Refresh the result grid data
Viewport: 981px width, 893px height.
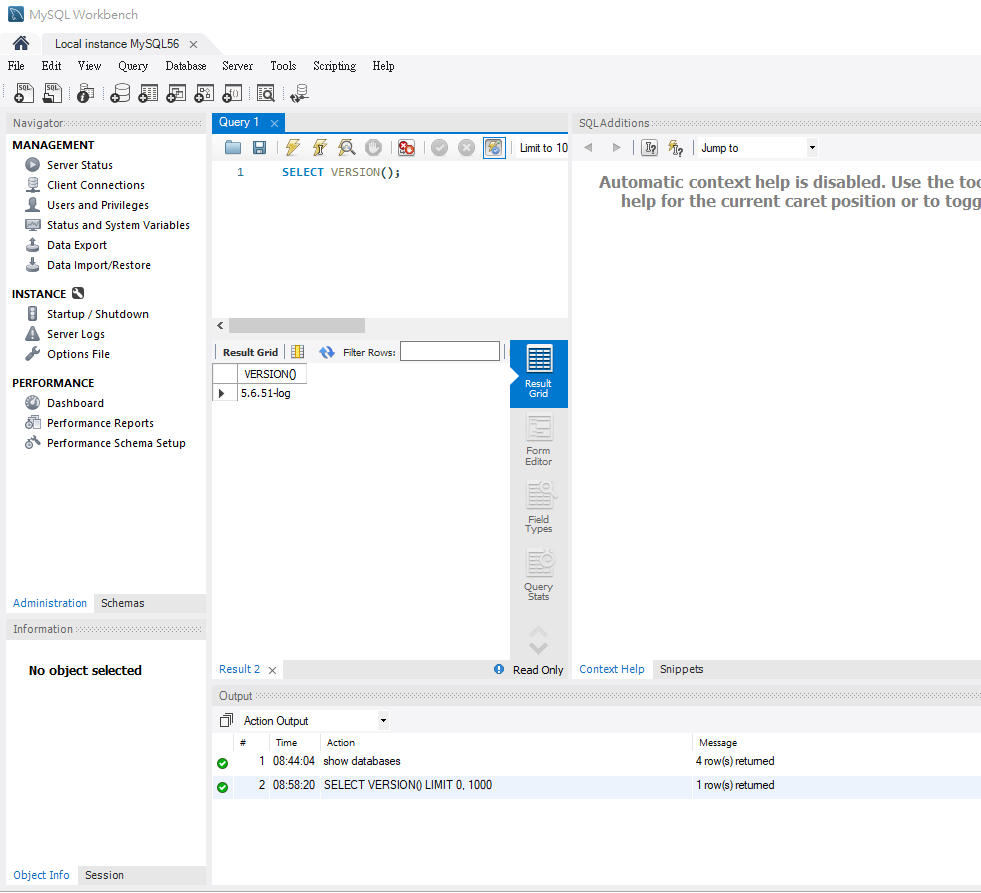(x=327, y=352)
